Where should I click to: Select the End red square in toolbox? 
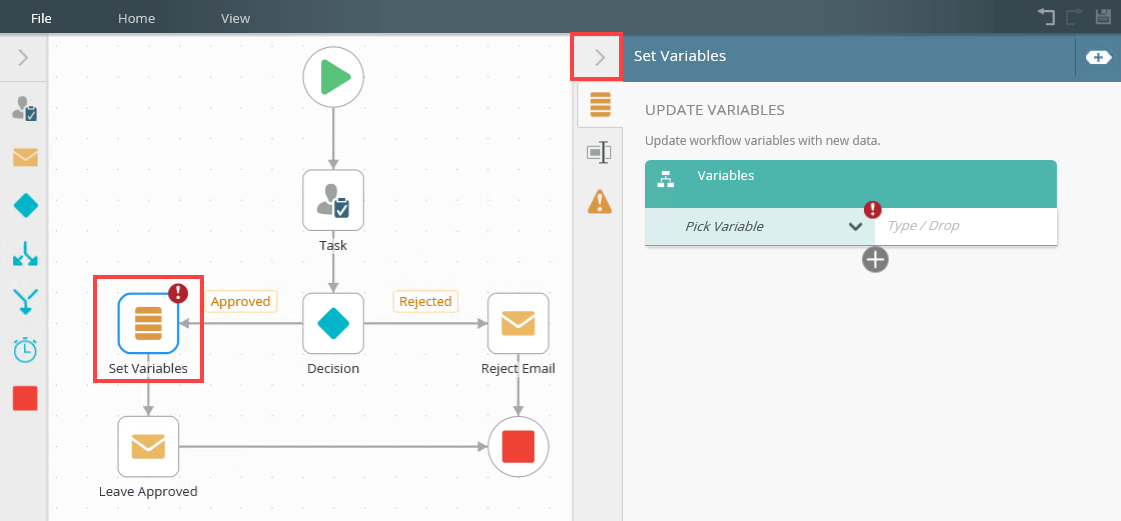25,398
